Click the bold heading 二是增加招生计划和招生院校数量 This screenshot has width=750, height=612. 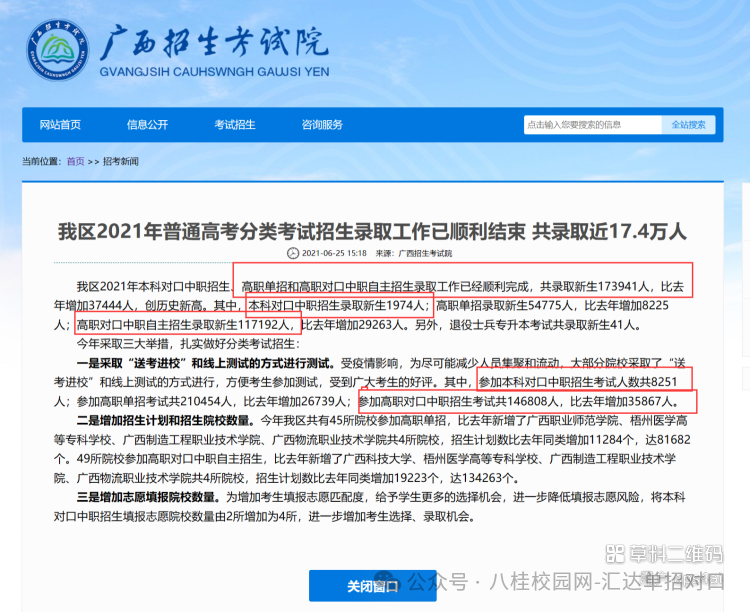[166, 421]
